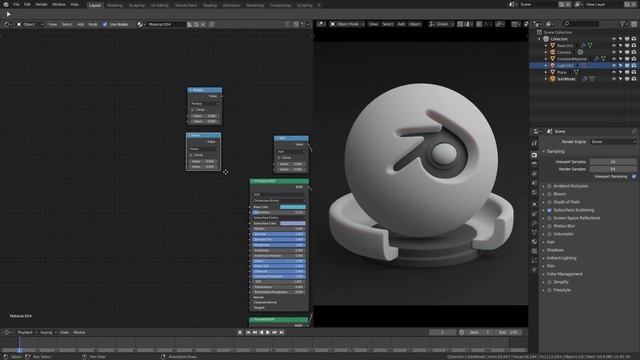
Task: Collapse the Collection tree item
Action: [540, 39]
